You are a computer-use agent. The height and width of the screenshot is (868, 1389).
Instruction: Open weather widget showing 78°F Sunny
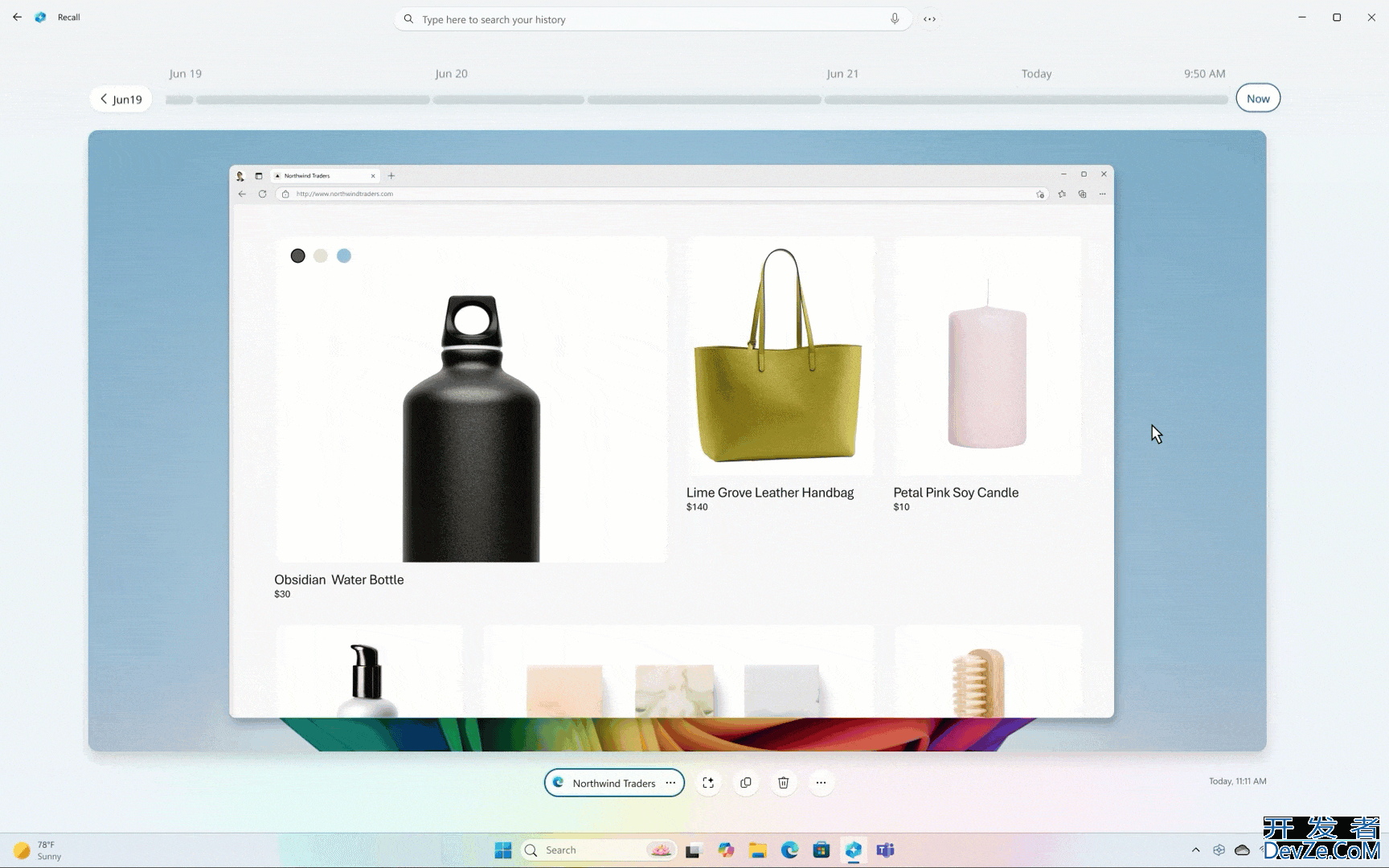[38, 850]
